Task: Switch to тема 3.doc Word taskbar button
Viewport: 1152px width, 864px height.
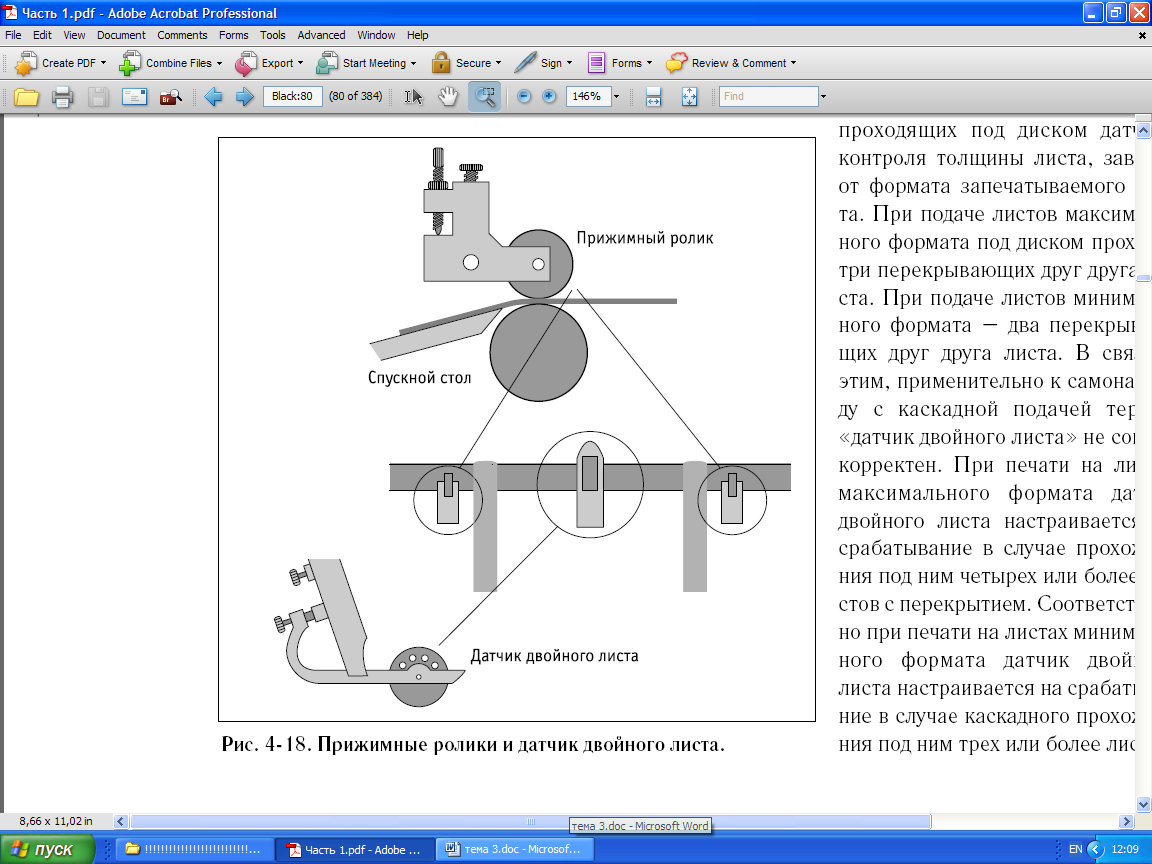Action: (x=514, y=849)
